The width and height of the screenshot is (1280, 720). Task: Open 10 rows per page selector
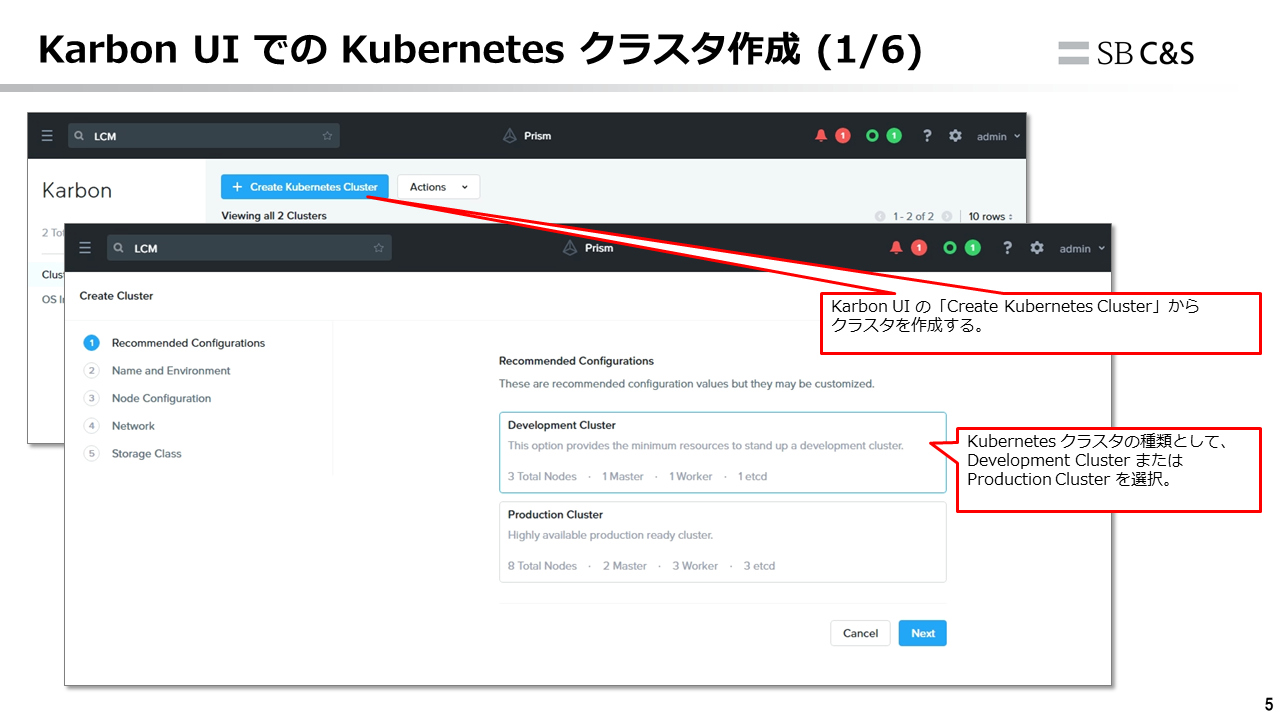(990, 216)
